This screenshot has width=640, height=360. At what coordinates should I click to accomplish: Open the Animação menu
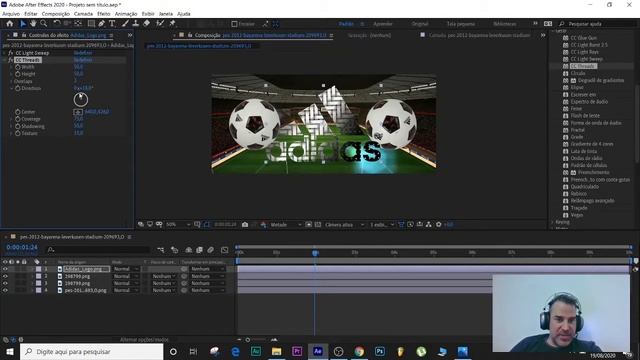pyautogui.click(x=126, y=14)
